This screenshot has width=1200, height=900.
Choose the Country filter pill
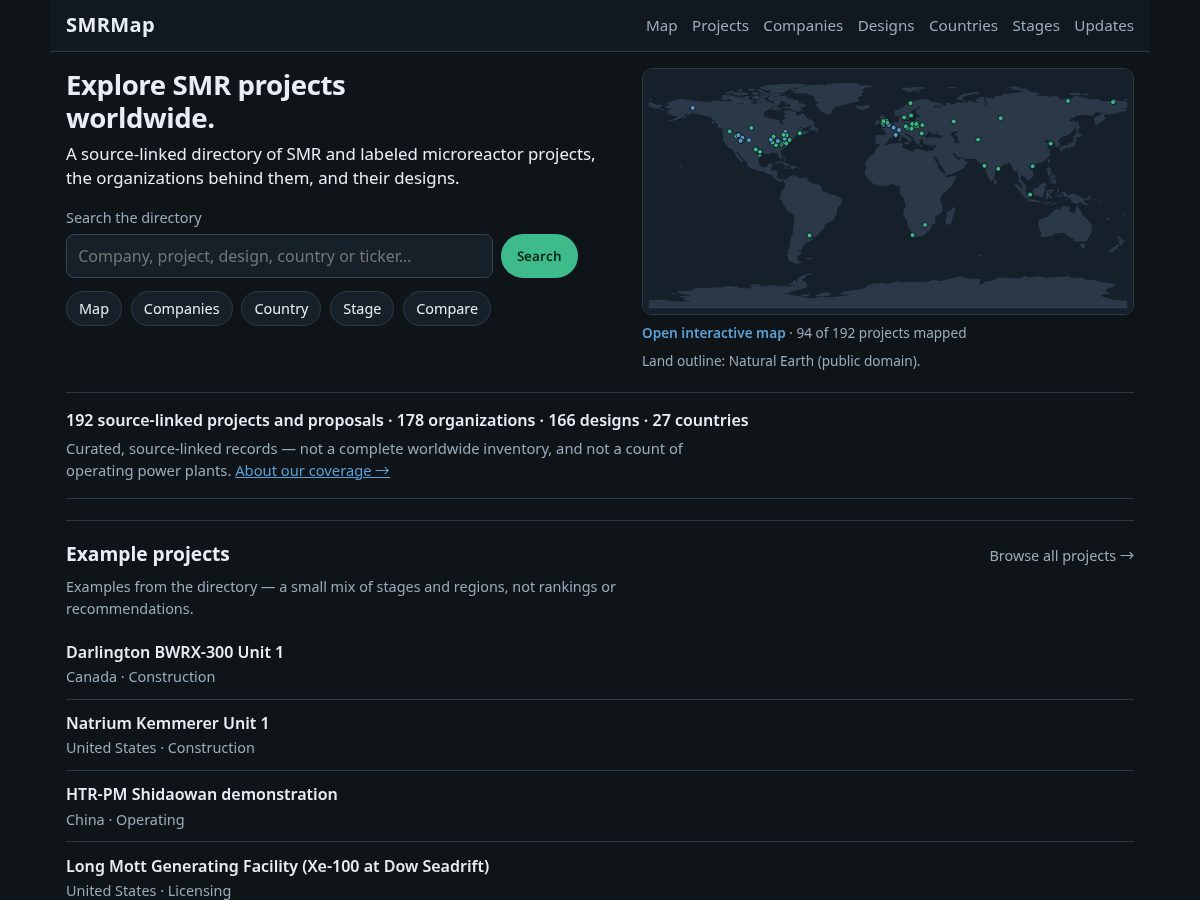pos(281,309)
